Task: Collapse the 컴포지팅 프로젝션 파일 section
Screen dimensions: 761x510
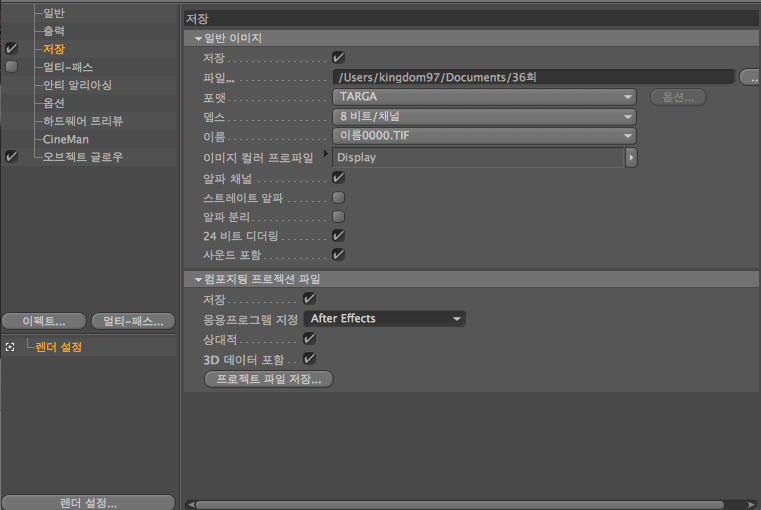Action: pyautogui.click(x=198, y=278)
